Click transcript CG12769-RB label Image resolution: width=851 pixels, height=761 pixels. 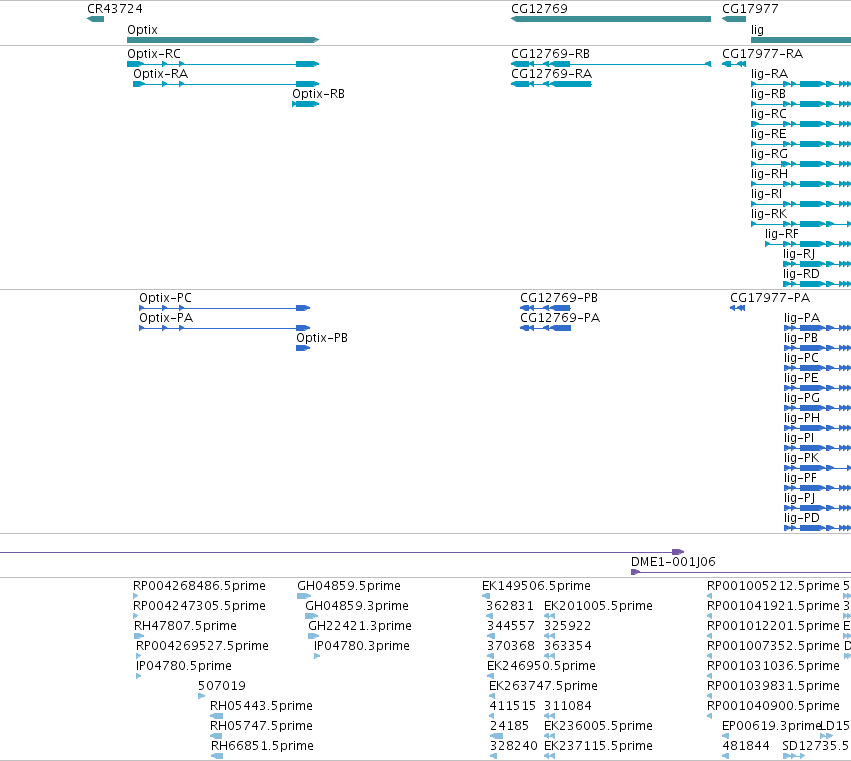550,54
